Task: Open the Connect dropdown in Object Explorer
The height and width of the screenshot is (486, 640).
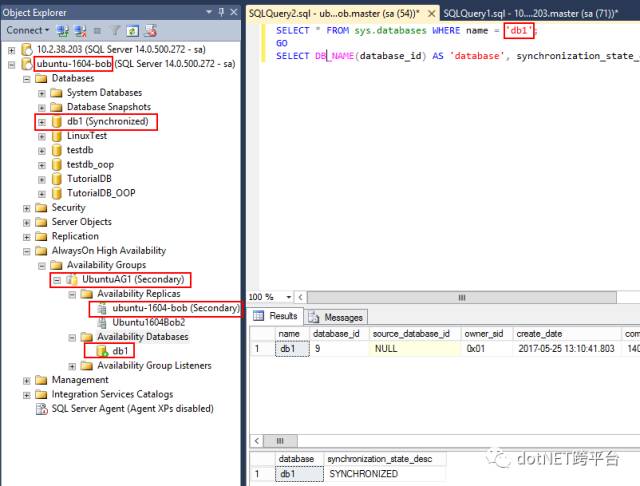Action: (28, 30)
